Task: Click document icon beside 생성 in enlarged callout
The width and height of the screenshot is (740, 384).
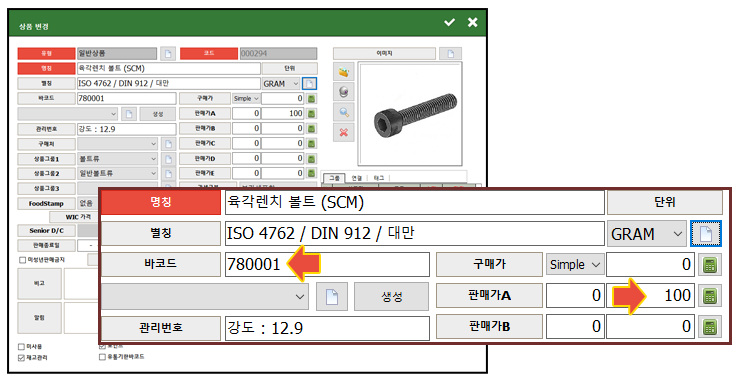Action: [332, 296]
